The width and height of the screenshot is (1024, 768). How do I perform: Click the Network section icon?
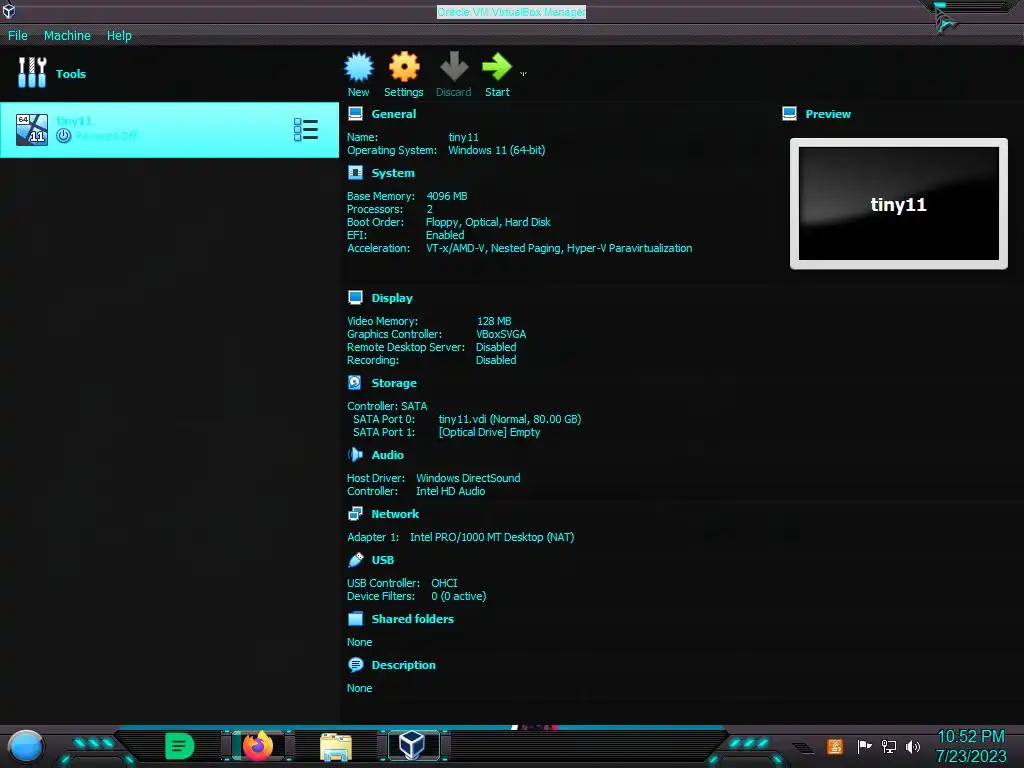pyautogui.click(x=355, y=514)
